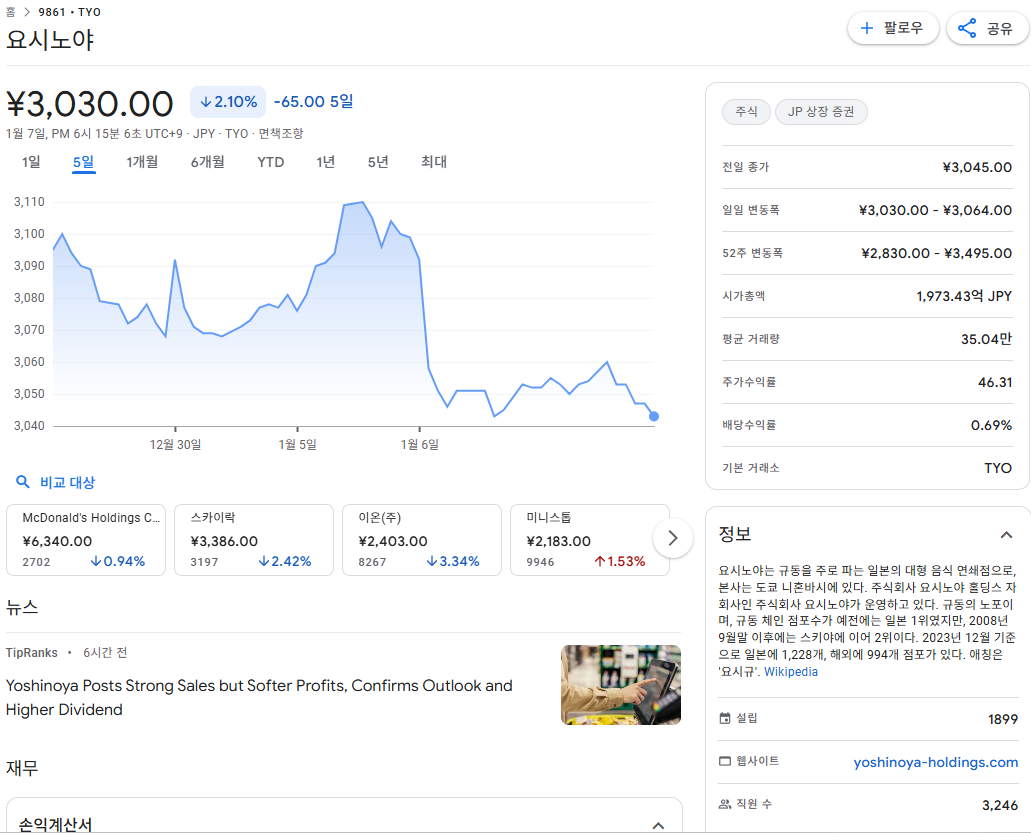
Task: Open the Wikipedia link
Action: (x=791, y=672)
